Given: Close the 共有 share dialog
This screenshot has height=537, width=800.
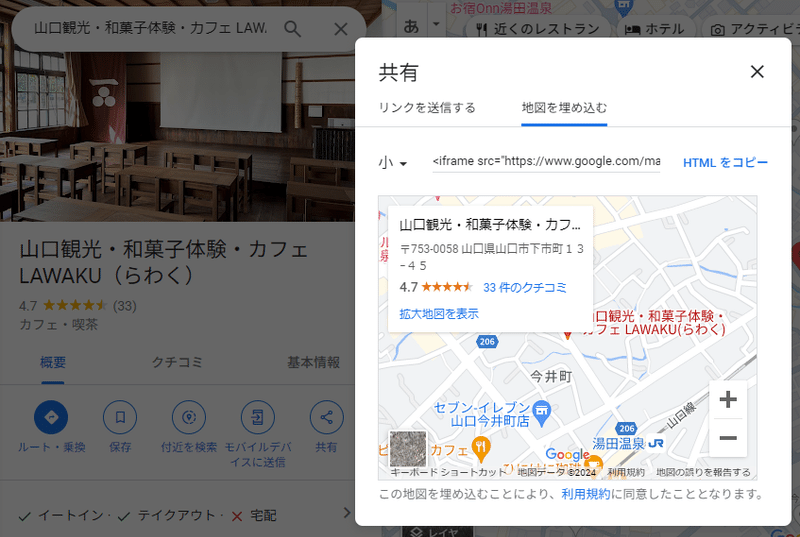Looking at the screenshot, I should [x=757, y=71].
